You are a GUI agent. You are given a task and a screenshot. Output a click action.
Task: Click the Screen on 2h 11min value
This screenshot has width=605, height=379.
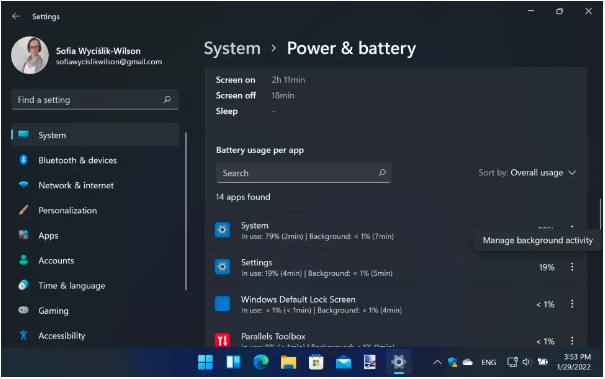pyautogui.click(x=288, y=80)
